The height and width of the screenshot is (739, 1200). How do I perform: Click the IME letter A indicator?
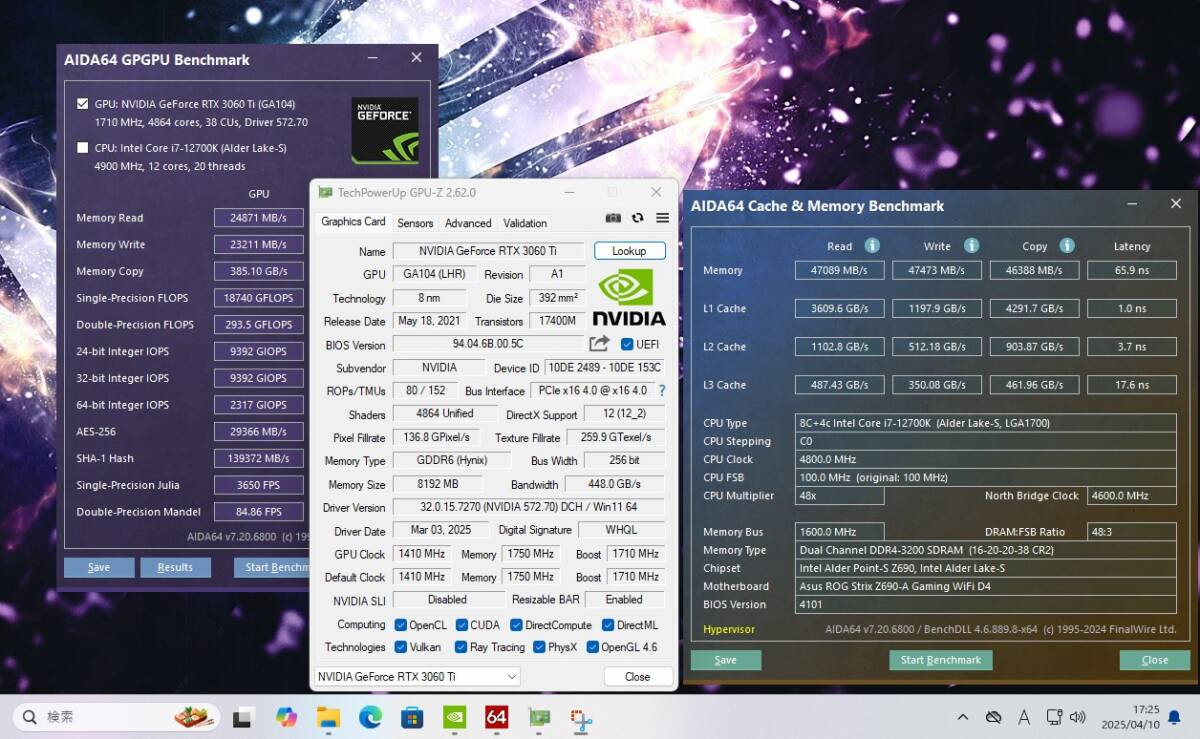(1024, 717)
